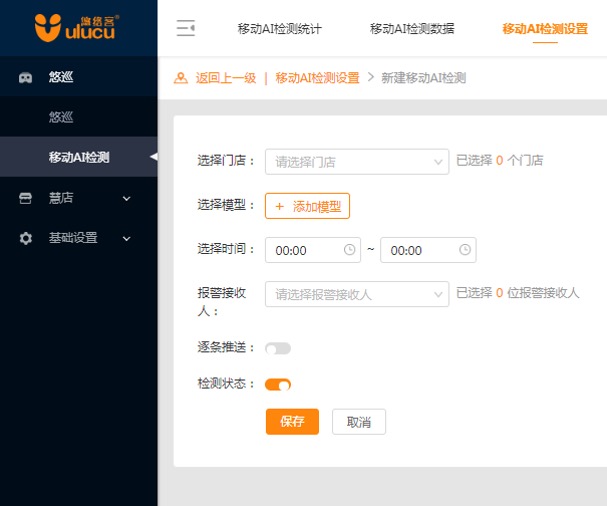Enable the 逐条推送 switch
The height and width of the screenshot is (506, 607).
(278, 348)
